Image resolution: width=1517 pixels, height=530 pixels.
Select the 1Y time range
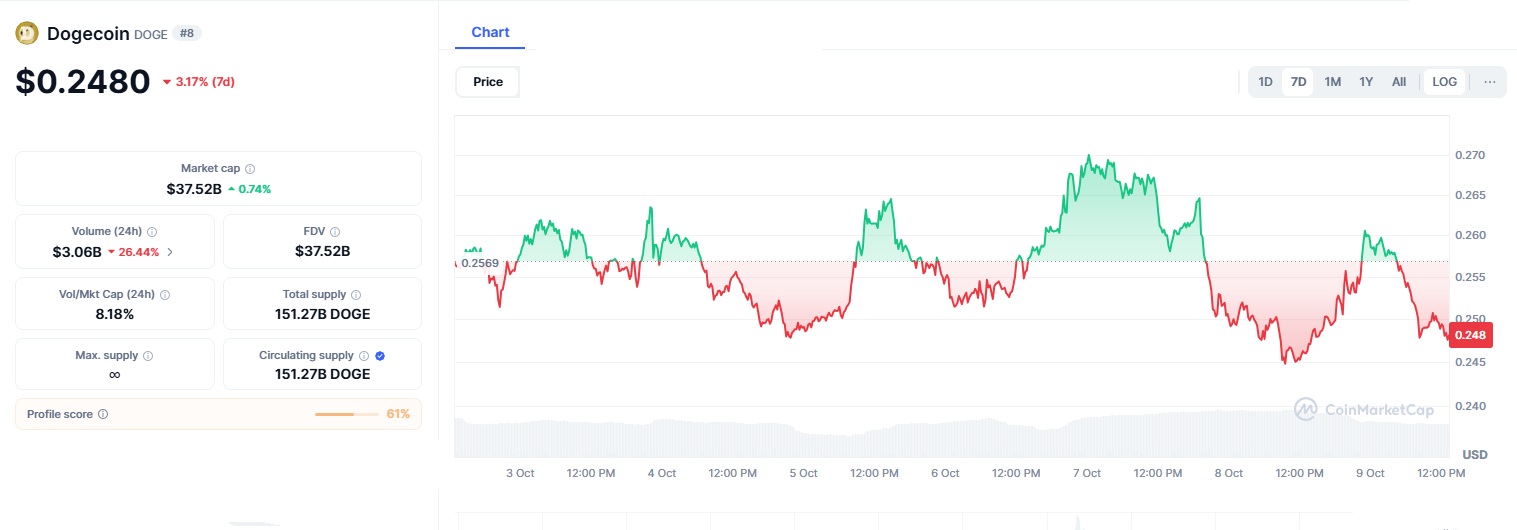point(1366,82)
